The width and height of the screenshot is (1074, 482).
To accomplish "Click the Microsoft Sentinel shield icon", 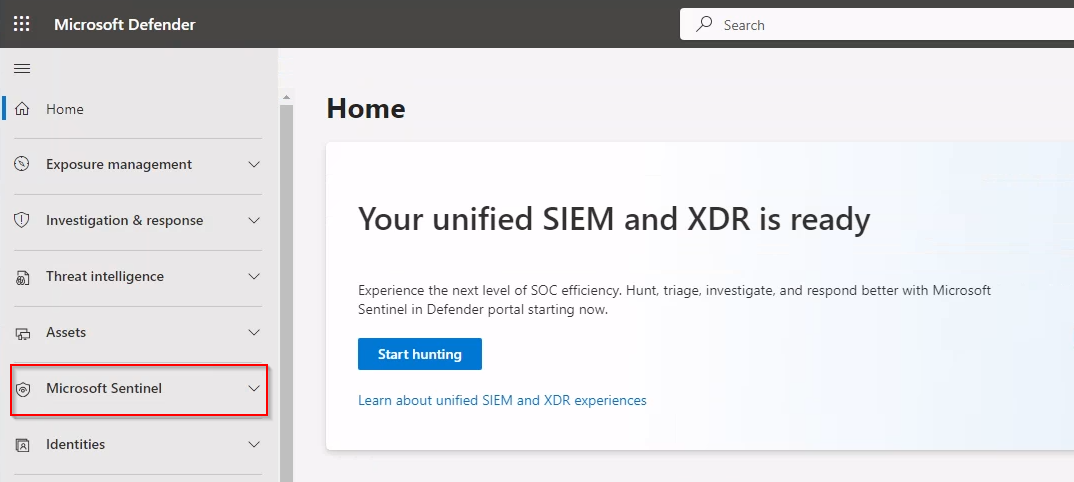I will pos(23,389).
